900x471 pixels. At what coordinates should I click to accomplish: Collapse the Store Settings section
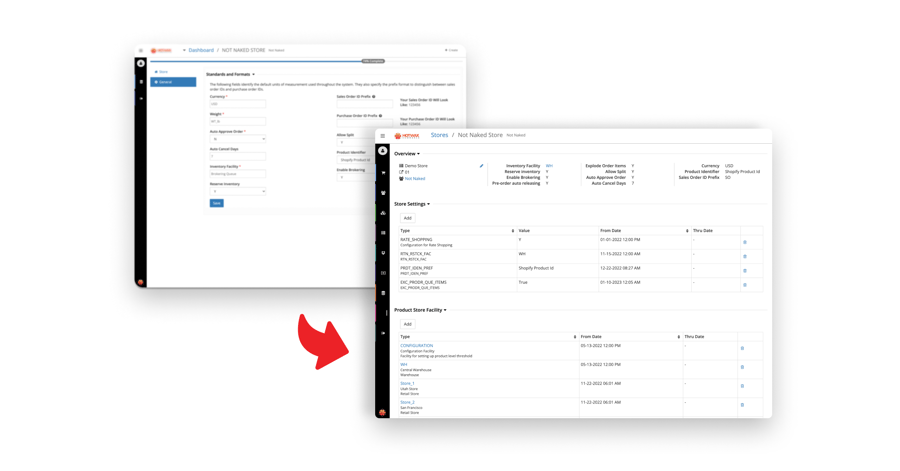[412, 204]
